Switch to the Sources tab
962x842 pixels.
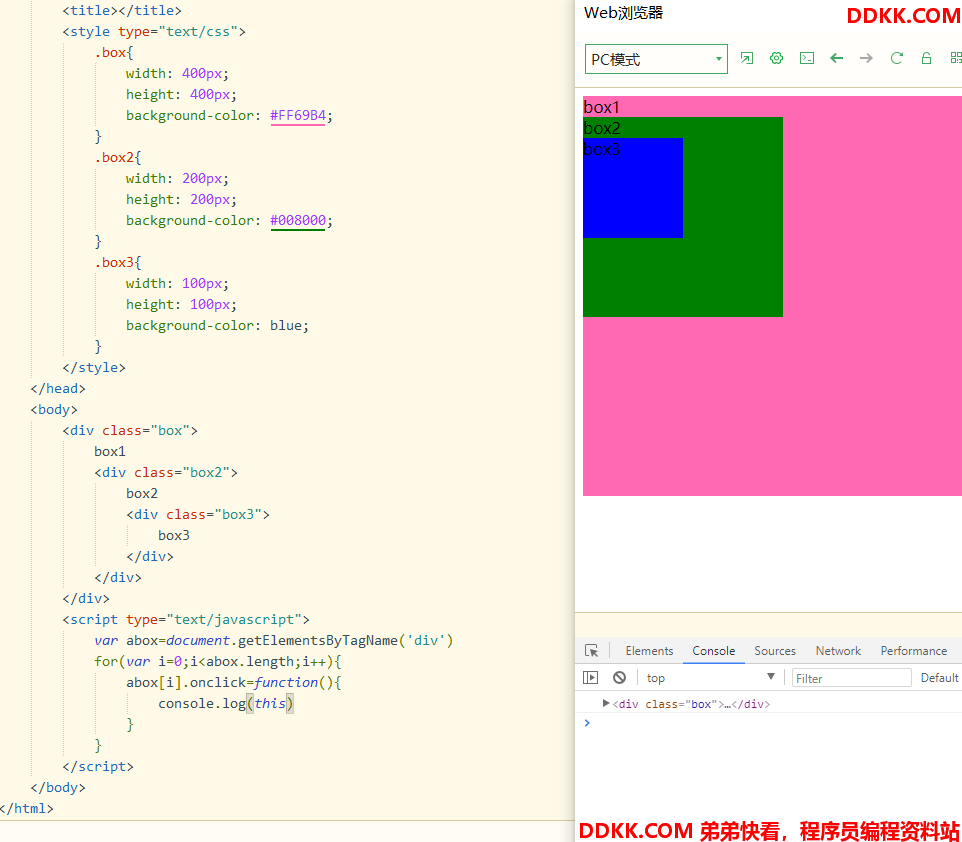click(x=775, y=651)
